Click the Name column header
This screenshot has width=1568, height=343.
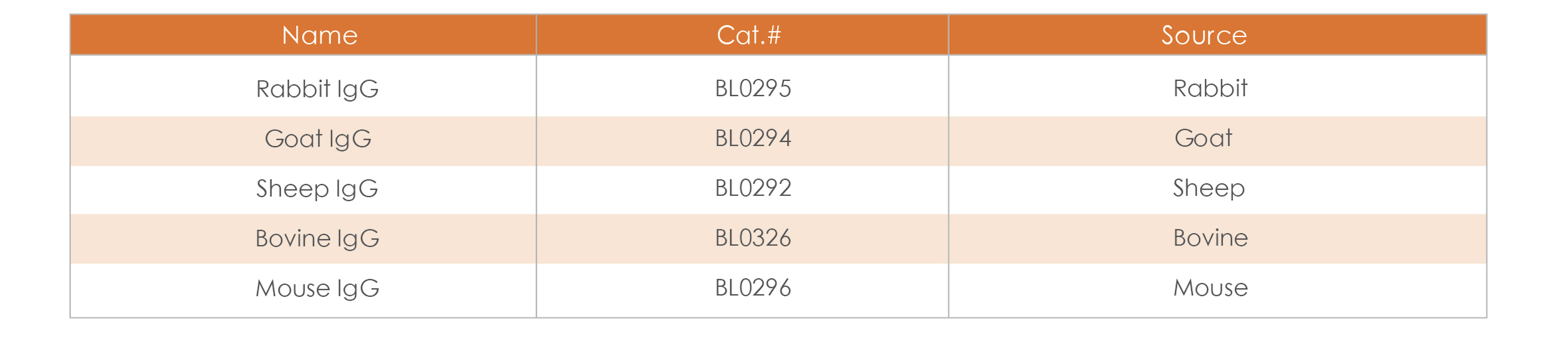[x=303, y=35]
